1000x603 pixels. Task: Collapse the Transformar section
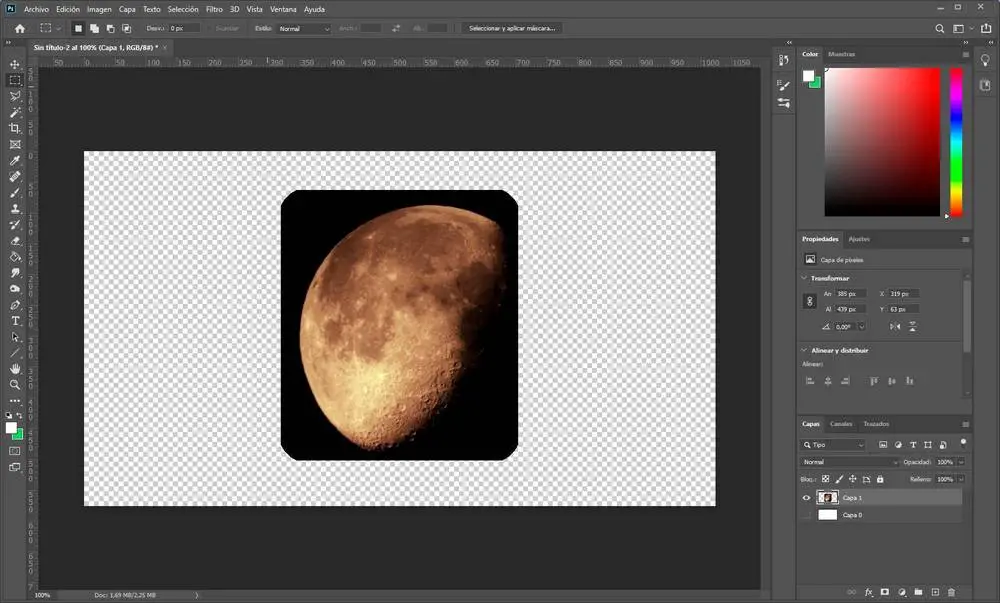(805, 278)
